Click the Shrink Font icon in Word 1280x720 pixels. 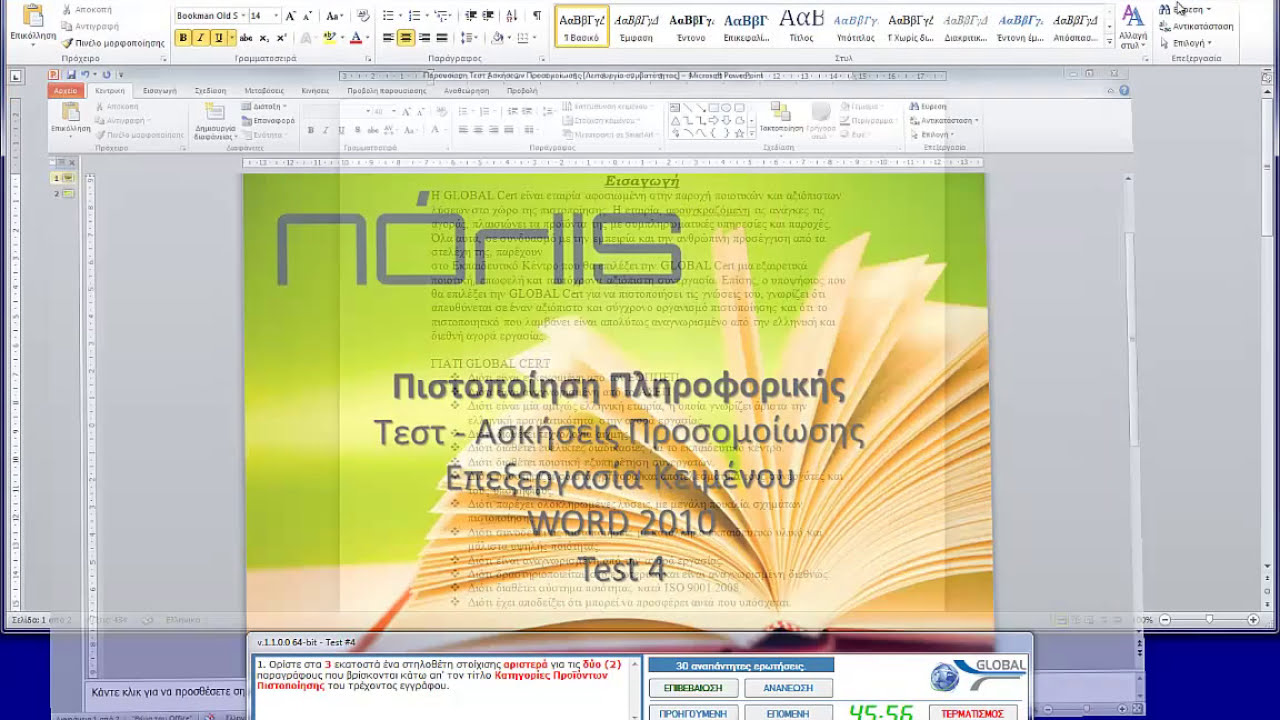(x=307, y=16)
